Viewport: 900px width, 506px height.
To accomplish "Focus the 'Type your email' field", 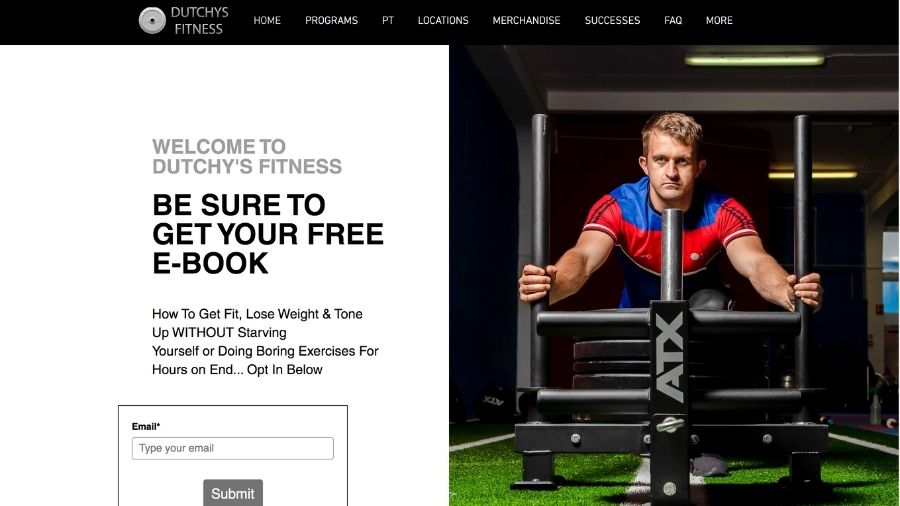I will (x=232, y=448).
